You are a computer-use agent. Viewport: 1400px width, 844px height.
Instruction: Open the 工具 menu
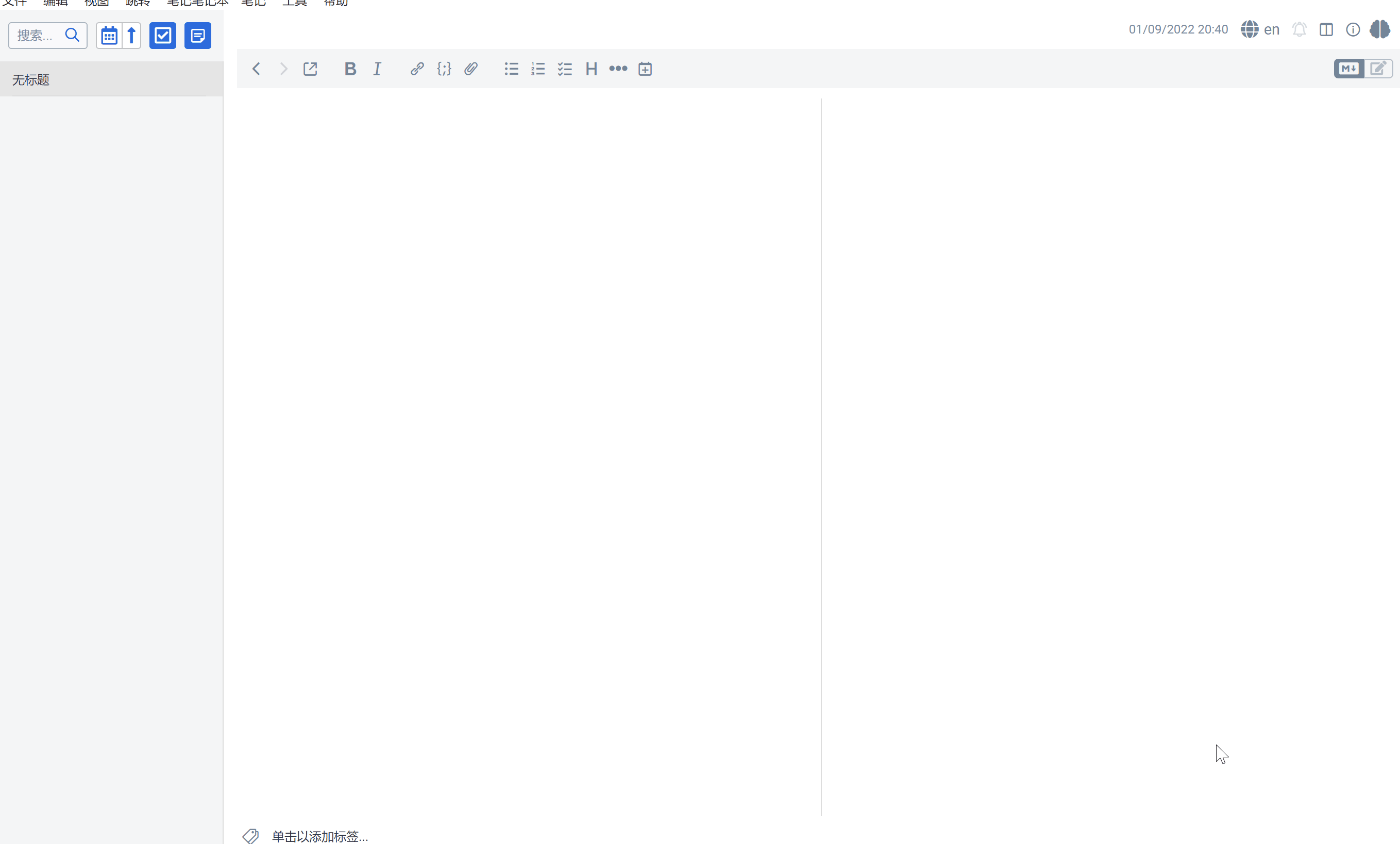[294, 3]
